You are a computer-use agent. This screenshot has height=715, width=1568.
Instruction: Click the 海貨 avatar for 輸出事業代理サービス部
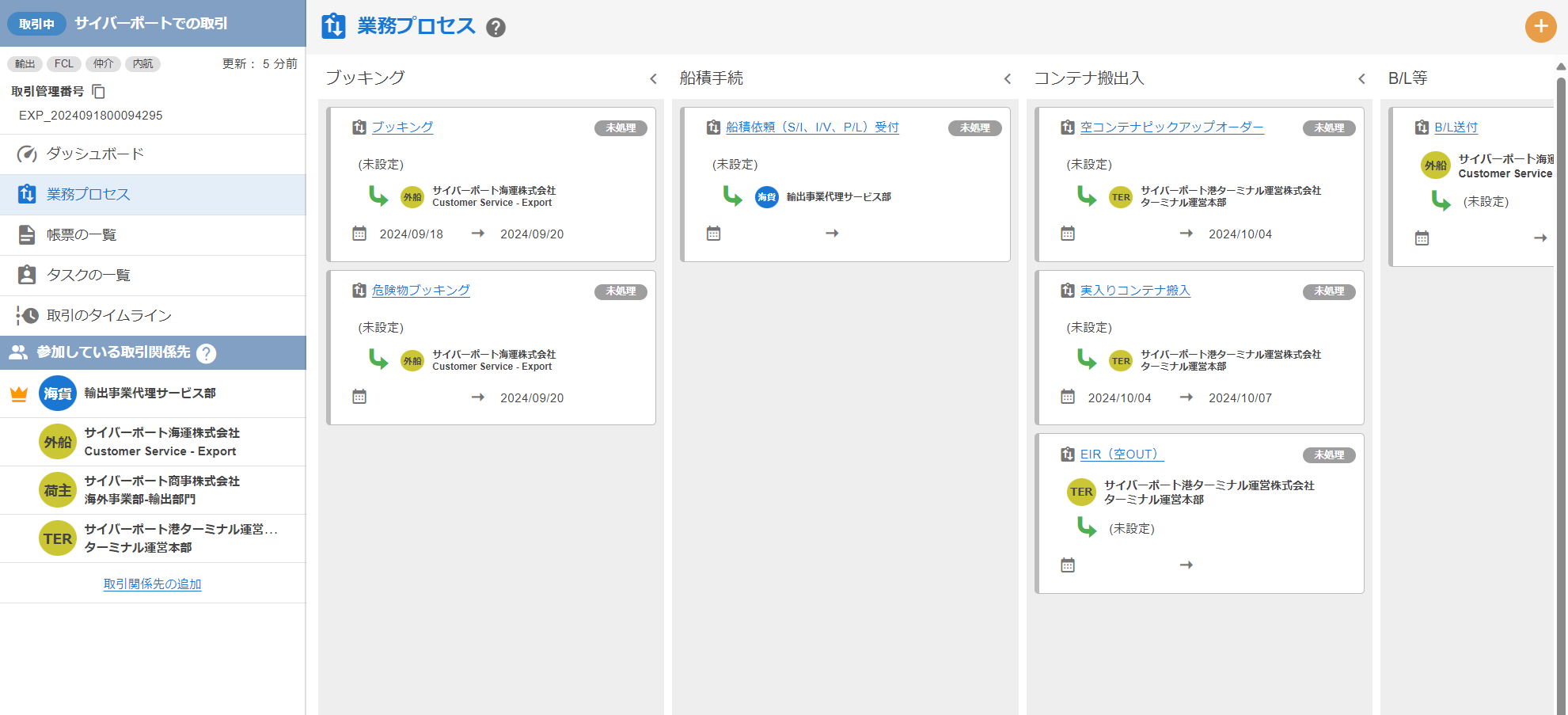click(58, 394)
